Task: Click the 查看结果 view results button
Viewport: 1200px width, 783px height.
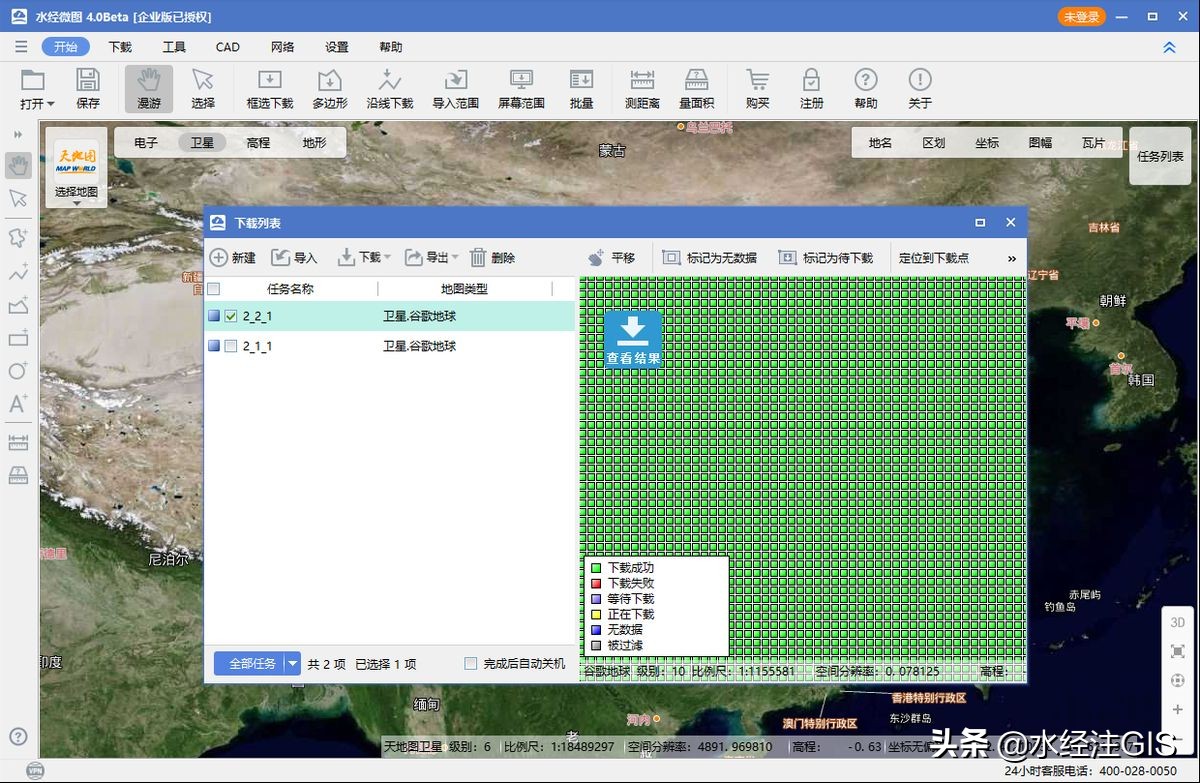Action: [633, 340]
